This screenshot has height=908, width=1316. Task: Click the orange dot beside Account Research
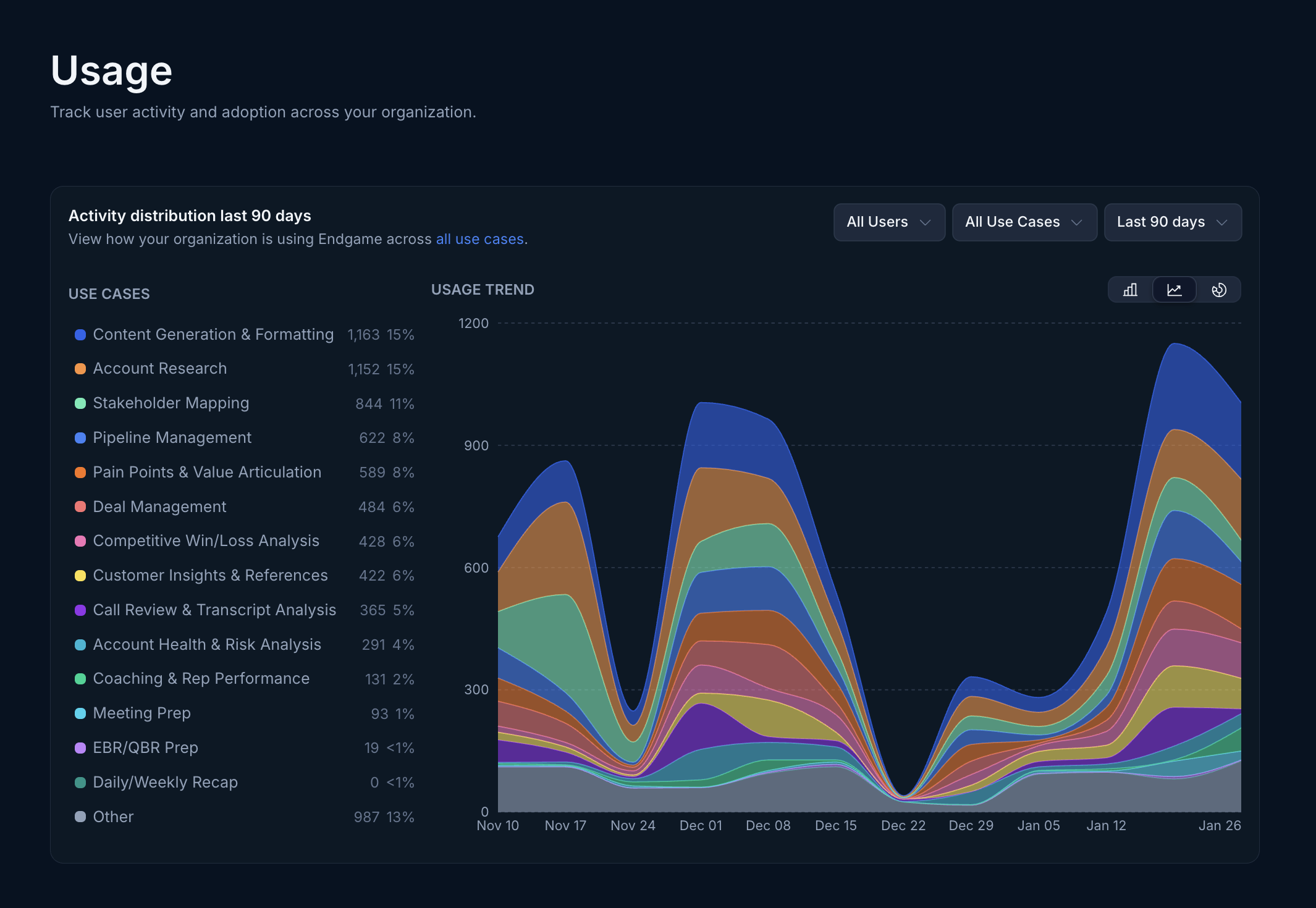pyautogui.click(x=80, y=369)
